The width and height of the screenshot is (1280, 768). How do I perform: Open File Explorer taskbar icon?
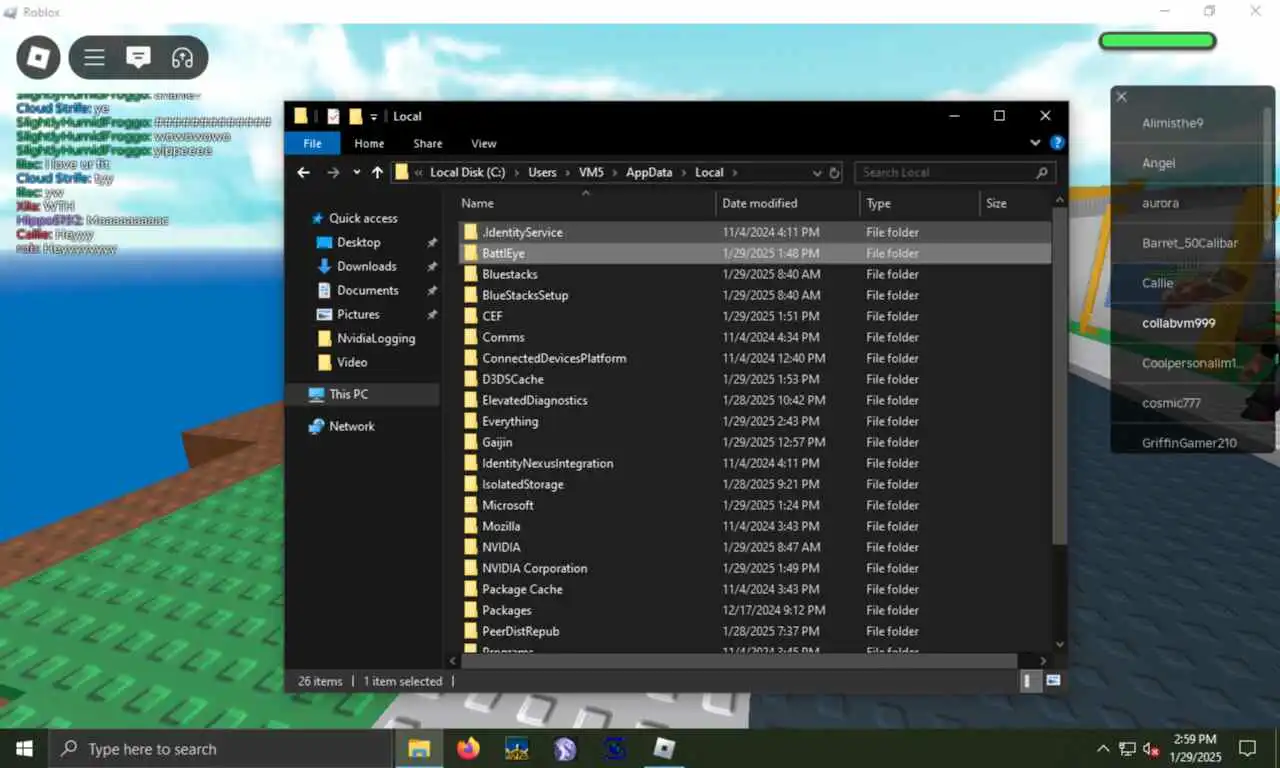(419, 748)
